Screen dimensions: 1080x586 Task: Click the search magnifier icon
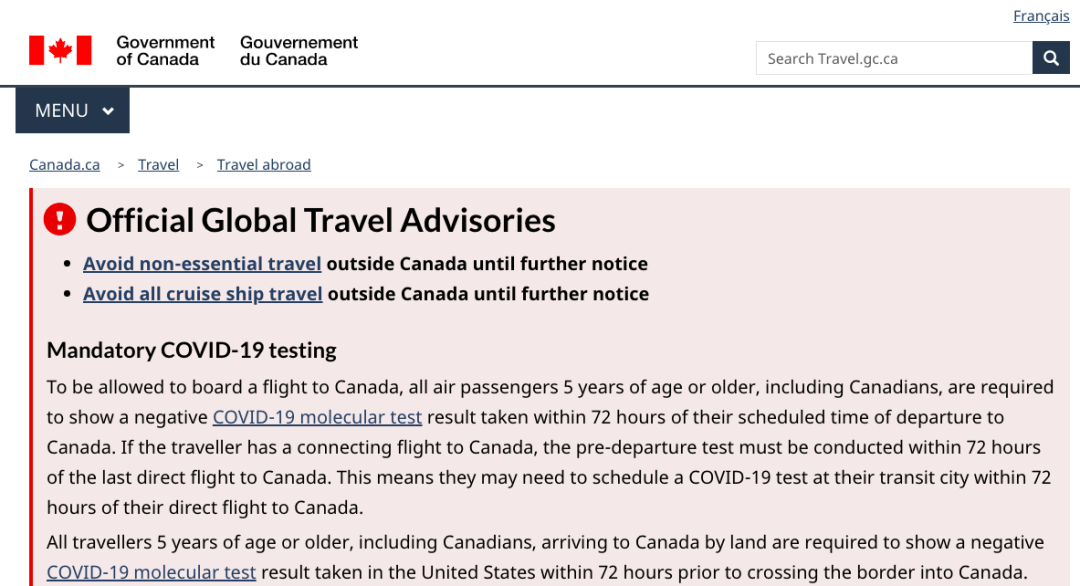point(1050,58)
